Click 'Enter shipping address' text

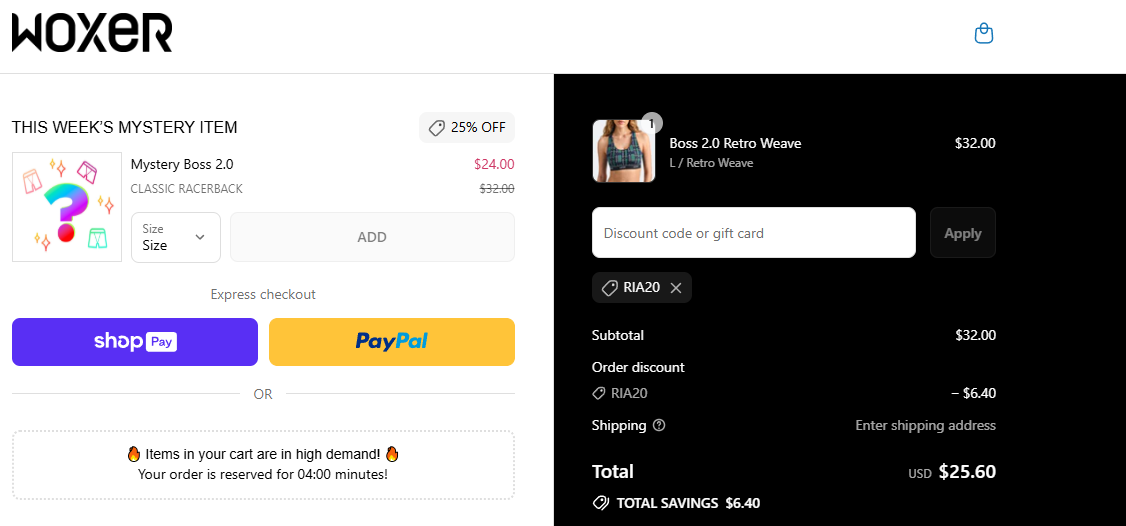(x=926, y=425)
